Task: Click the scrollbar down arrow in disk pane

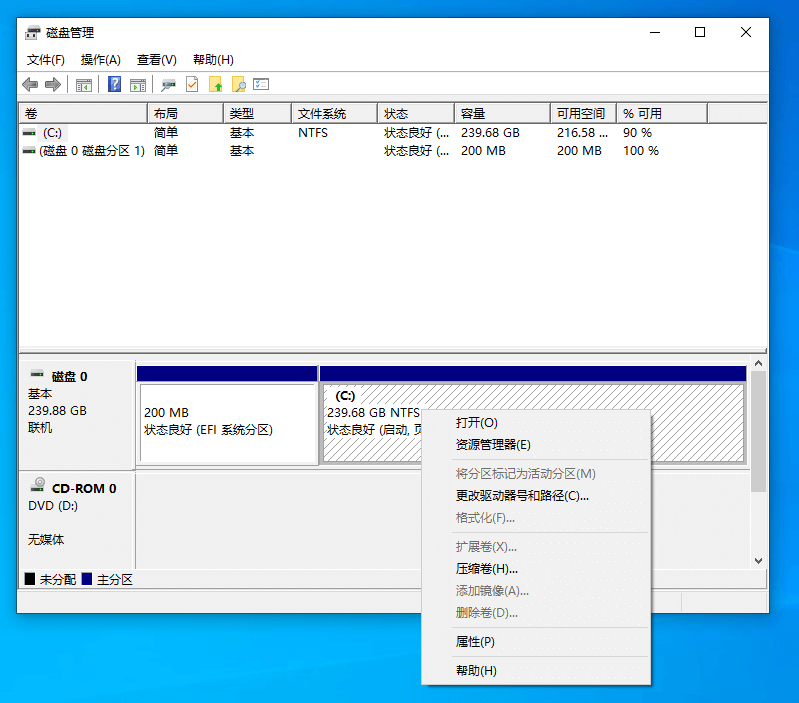Action: click(758, 561)
